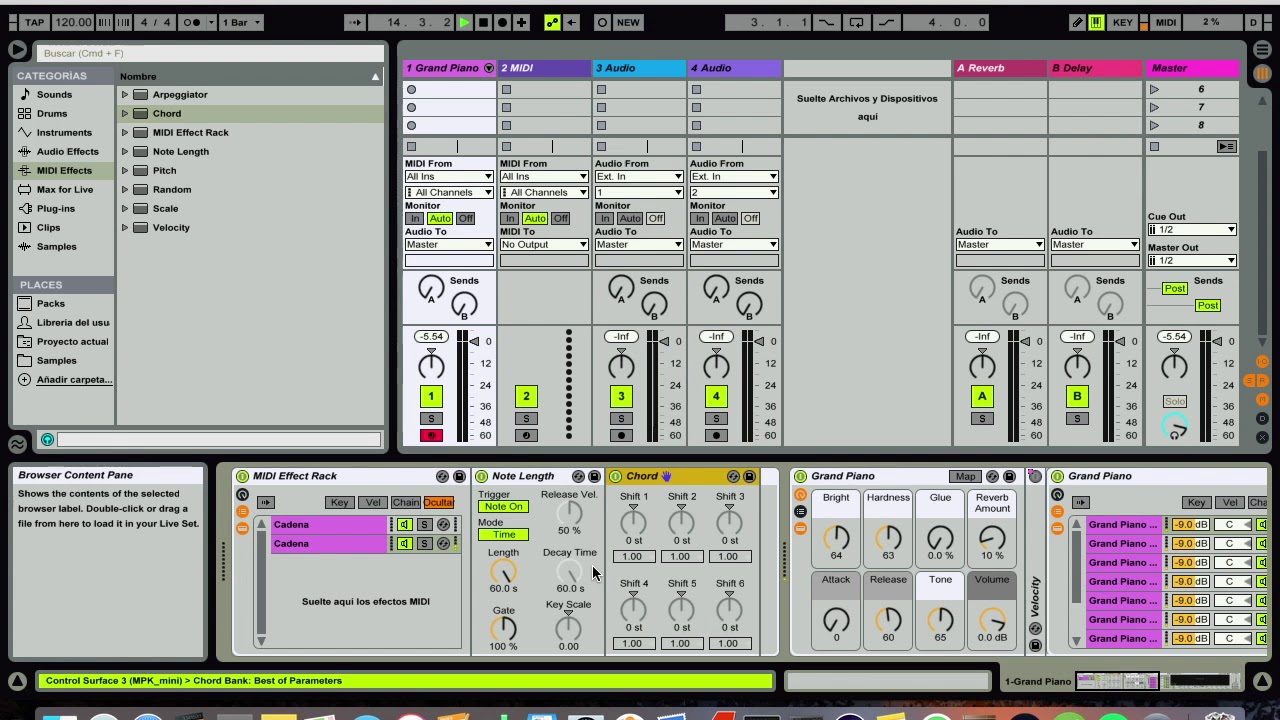This screenshot has width=1280, height=720.
Task: Expand the Arpeggiator folder
Action: 125,95
